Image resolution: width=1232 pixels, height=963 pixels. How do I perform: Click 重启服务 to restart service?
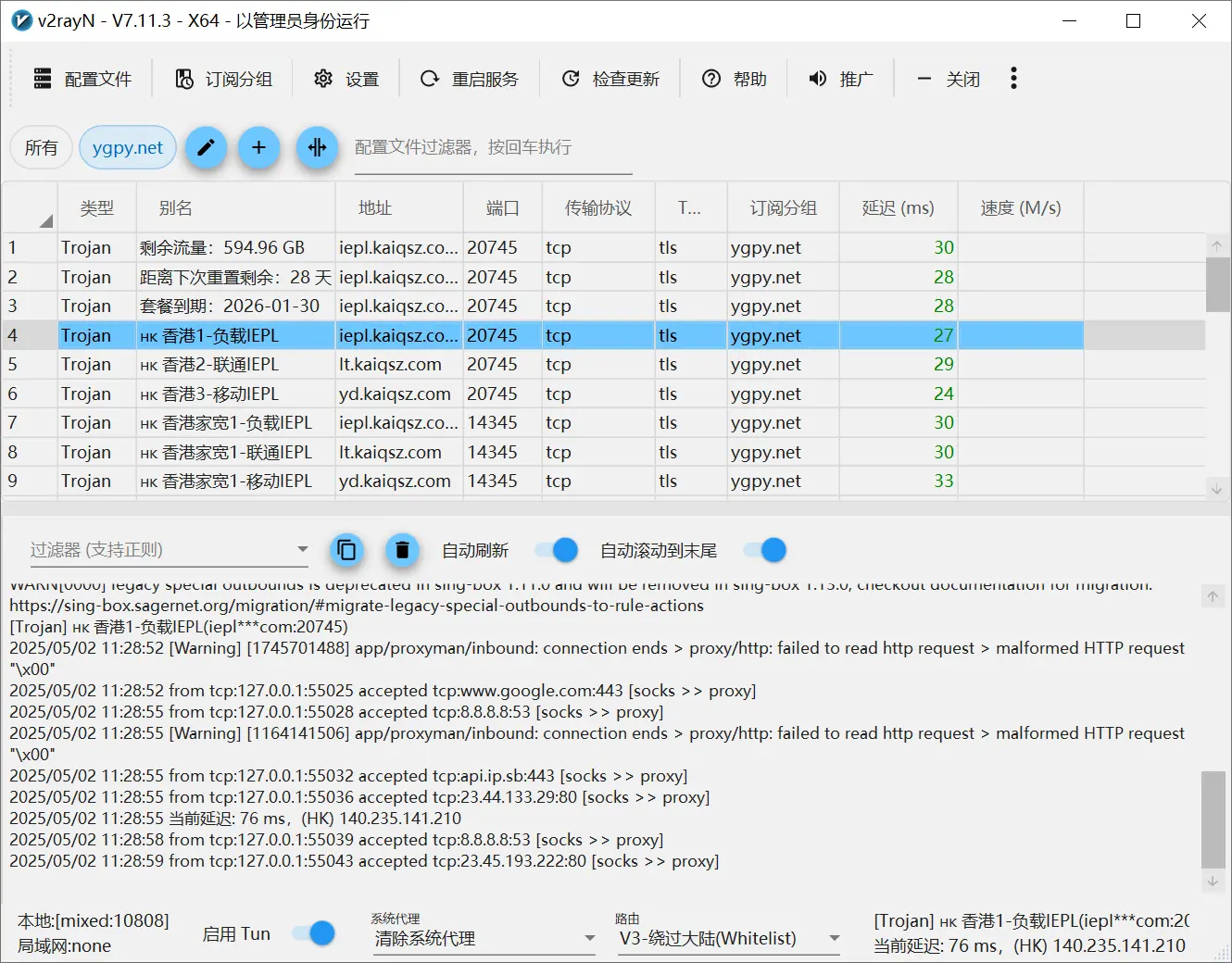[469, 79]
